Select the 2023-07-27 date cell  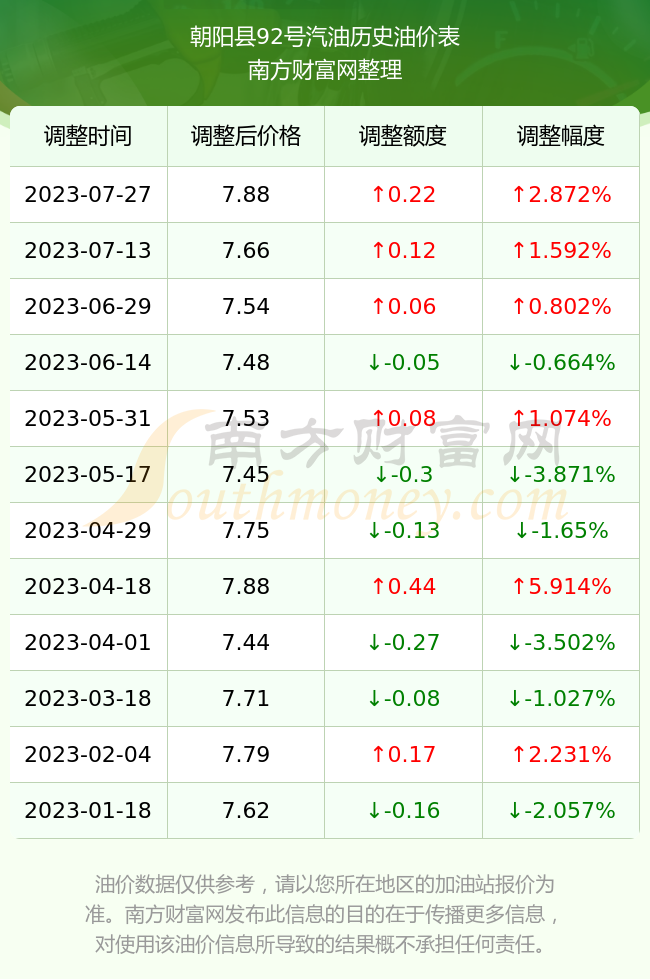point(88,194)
